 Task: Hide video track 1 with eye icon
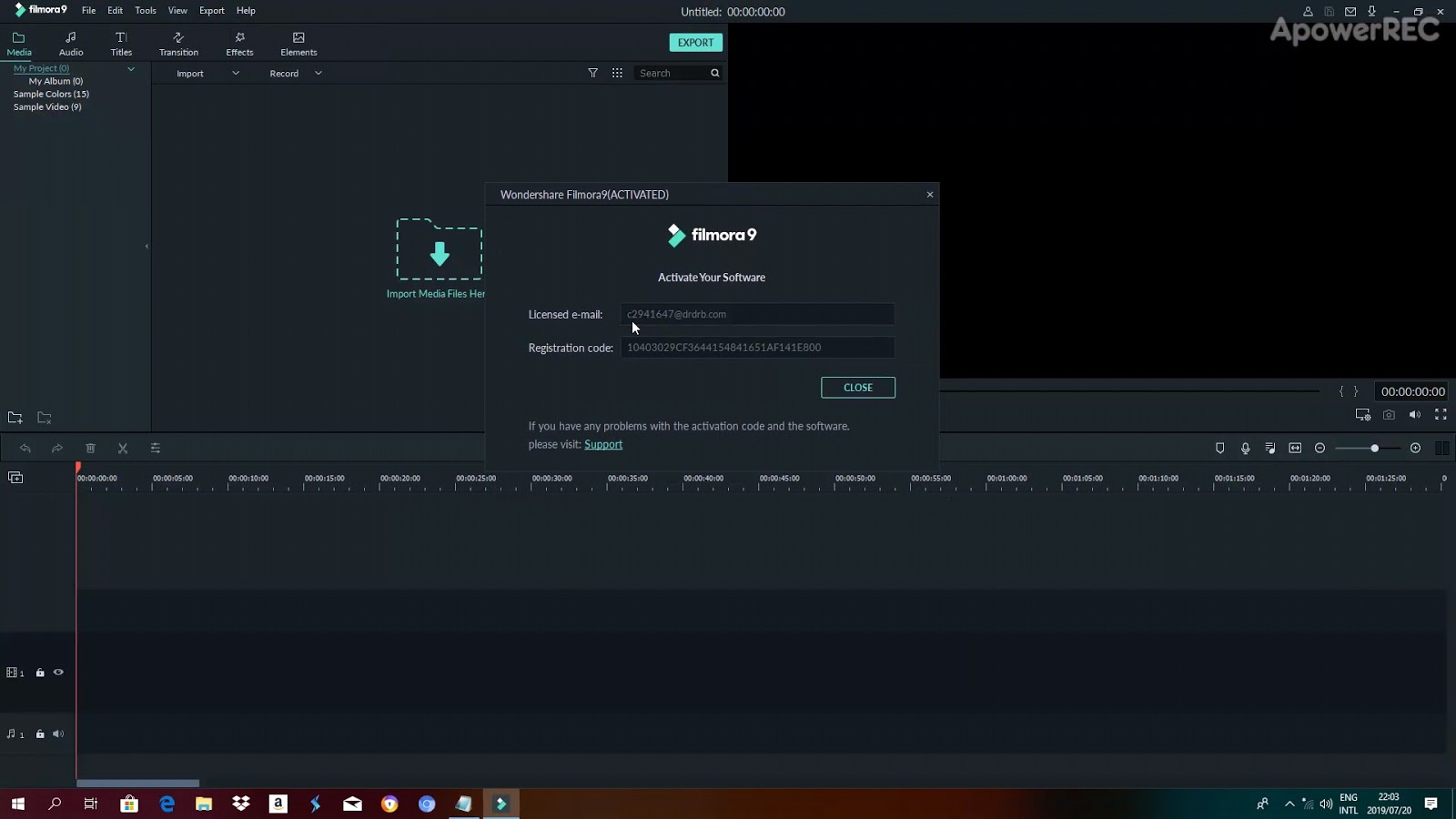pos(58,672)
